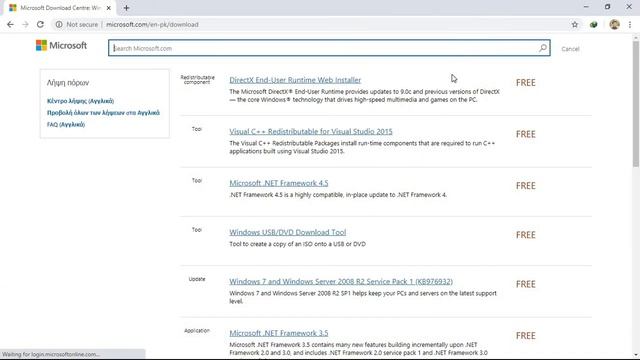Click the 'Λήψη πόρων' sidebar heading
This screenshot has width=640, height=360.
click(68, 83)
